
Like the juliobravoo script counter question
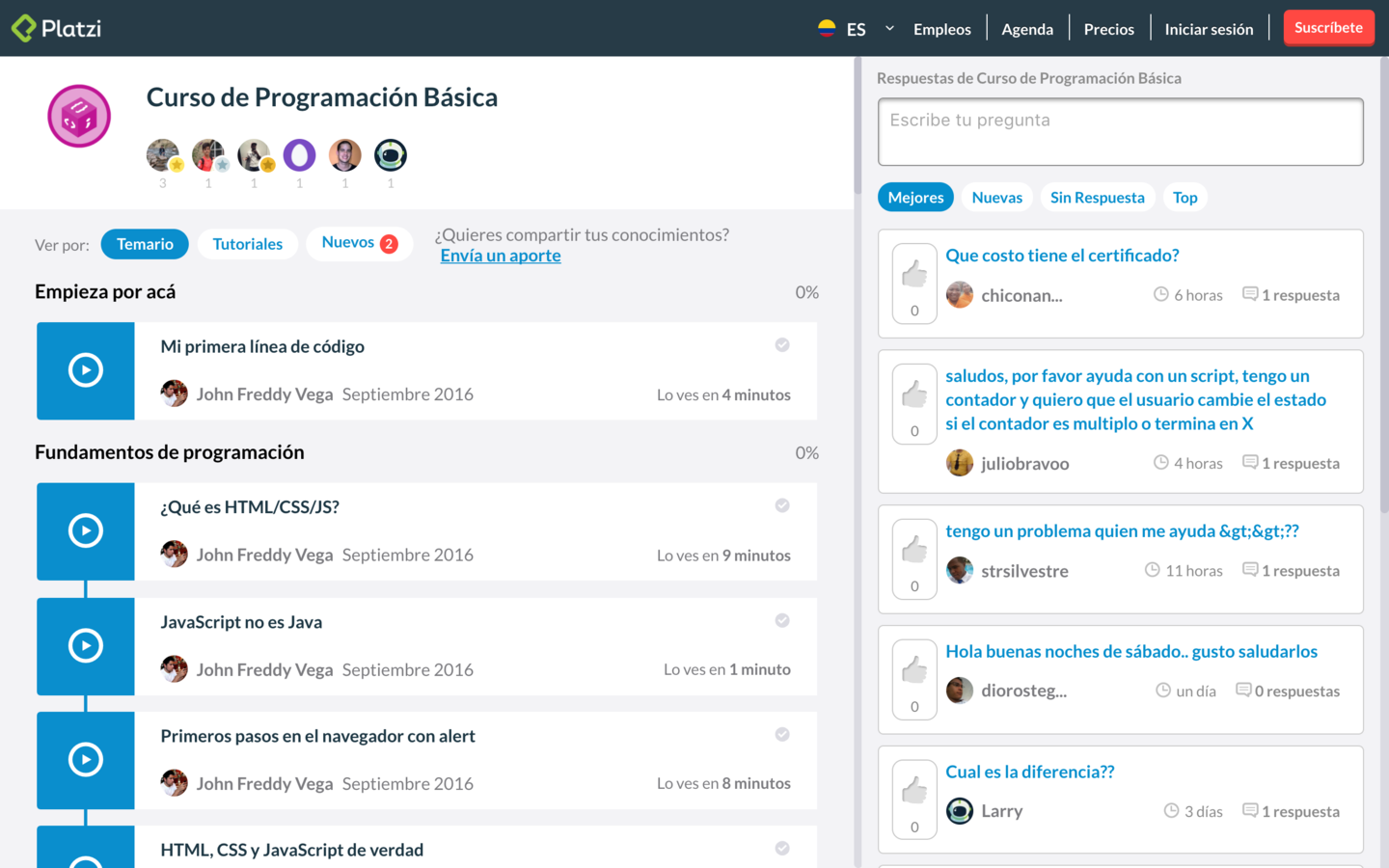pyautogui.click(x=914, y=404)
